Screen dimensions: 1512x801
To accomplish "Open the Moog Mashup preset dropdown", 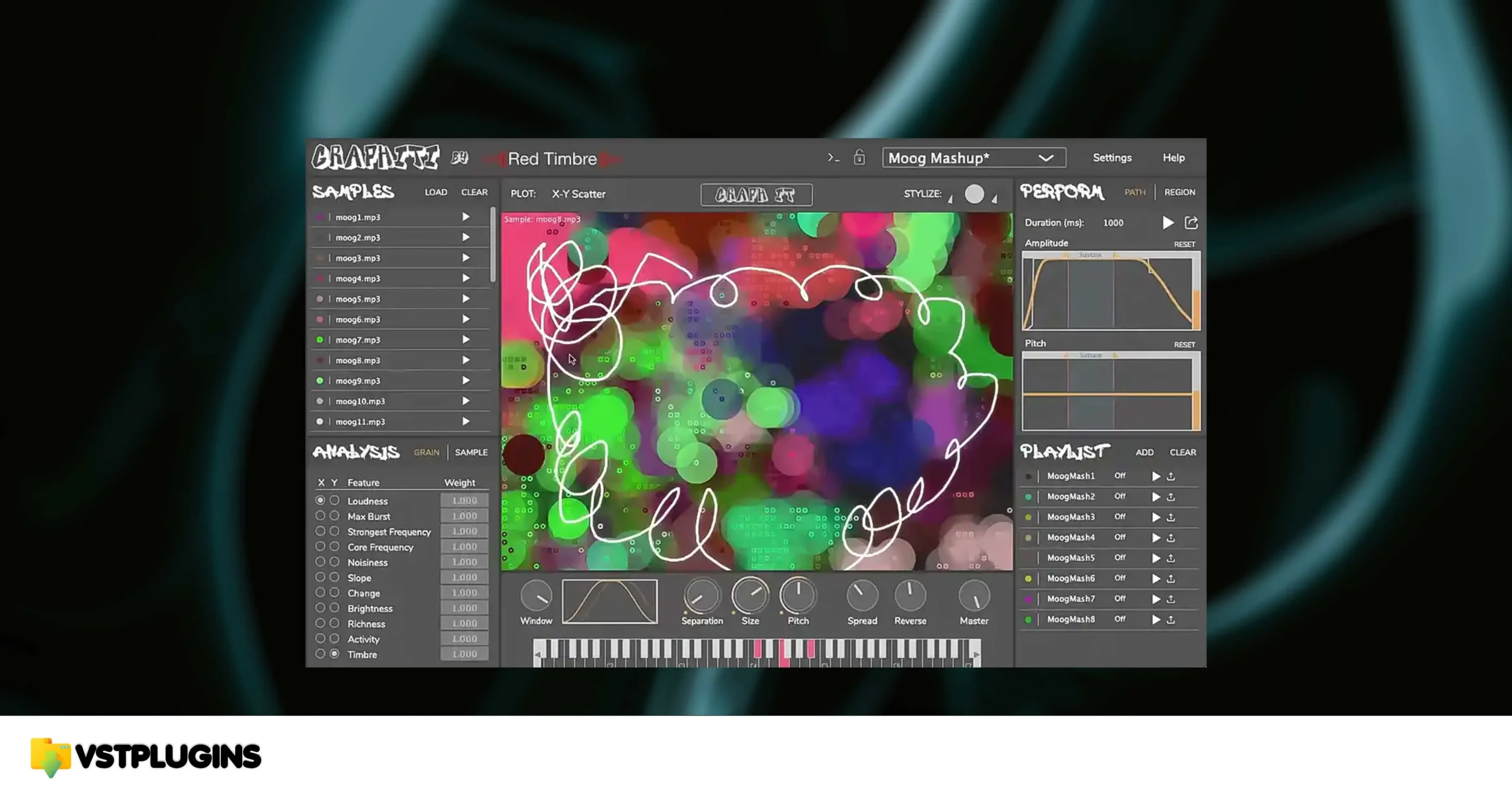I will 974,158.
